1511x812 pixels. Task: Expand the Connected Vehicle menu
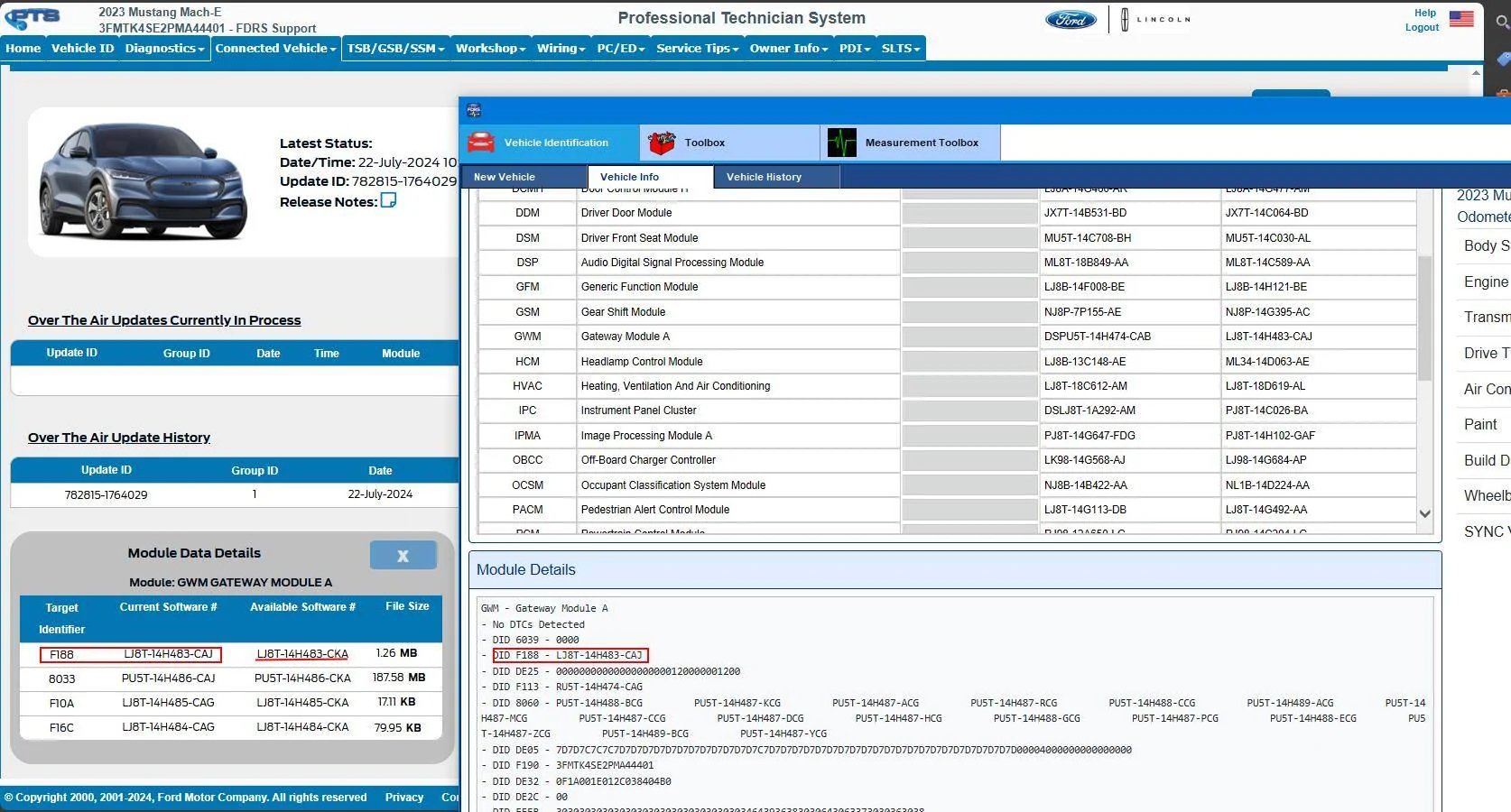(x=275, y=49)
